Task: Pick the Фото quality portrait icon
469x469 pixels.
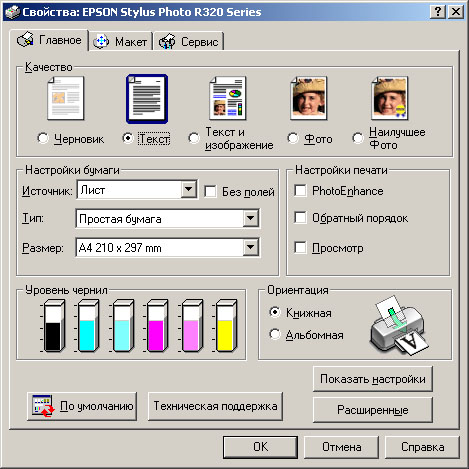Action: coord(309,98)
